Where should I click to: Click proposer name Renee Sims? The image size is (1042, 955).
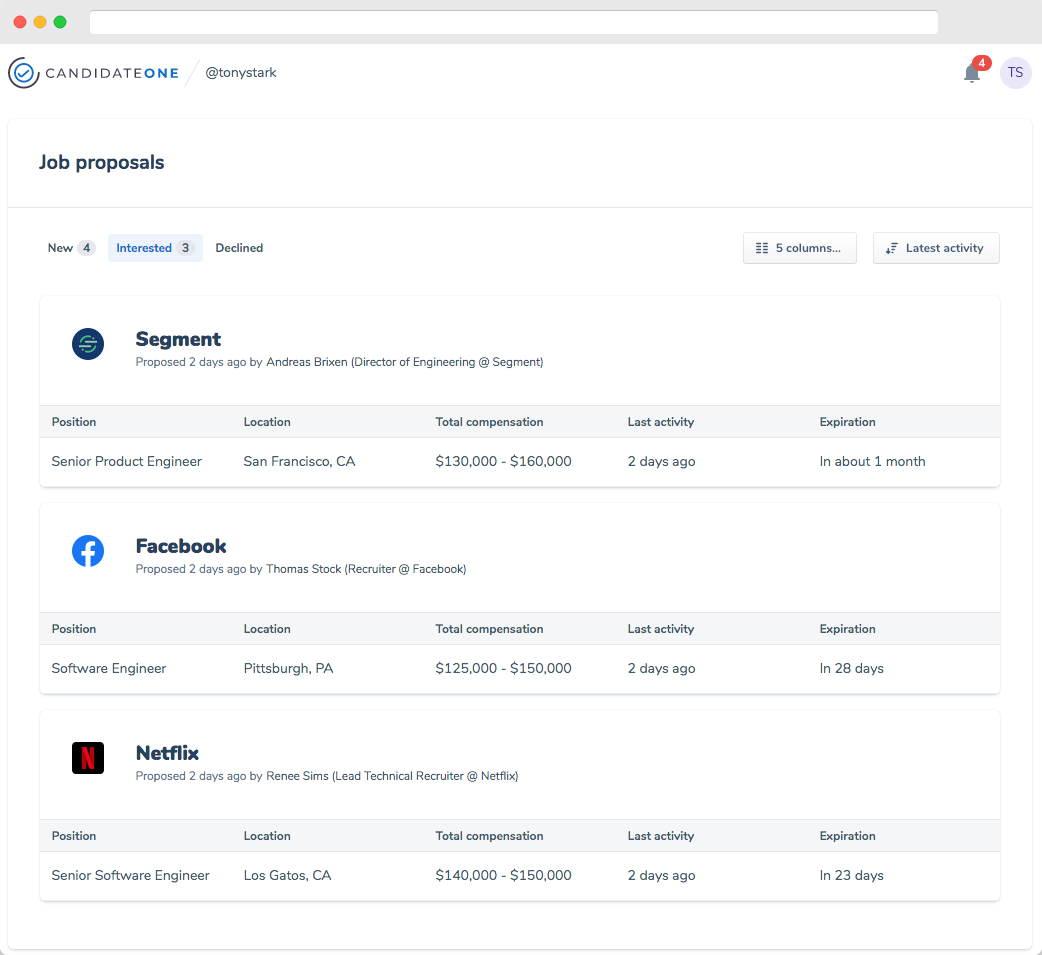click(x=297, y=776)
